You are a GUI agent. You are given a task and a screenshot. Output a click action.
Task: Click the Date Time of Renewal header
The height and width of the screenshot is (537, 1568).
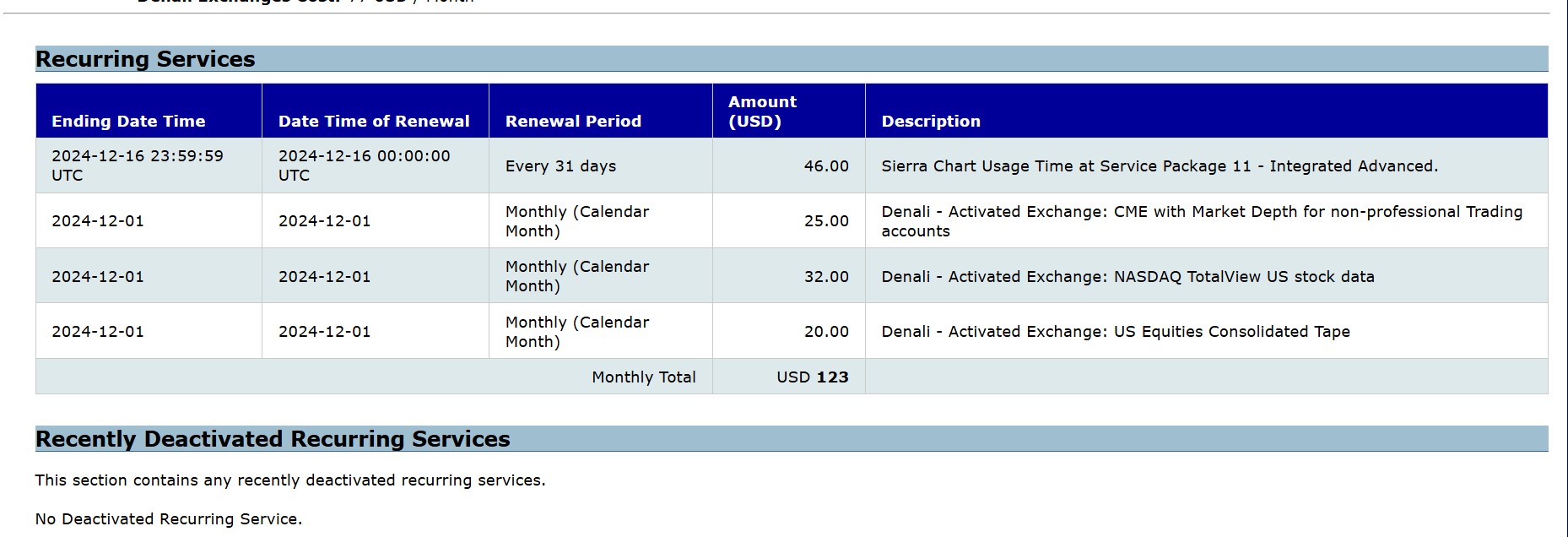(374, 121)
